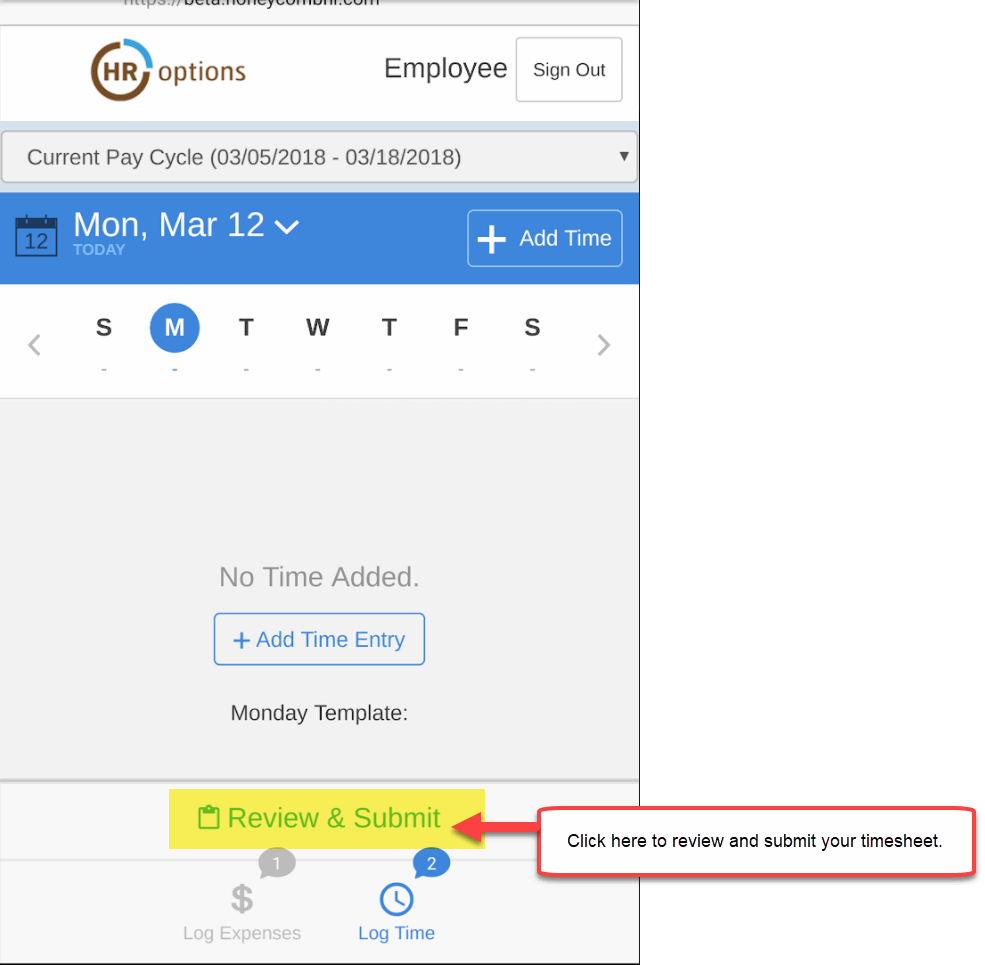985x965 pixels.
Task: Click Sign Out
Action: [569, 70]
